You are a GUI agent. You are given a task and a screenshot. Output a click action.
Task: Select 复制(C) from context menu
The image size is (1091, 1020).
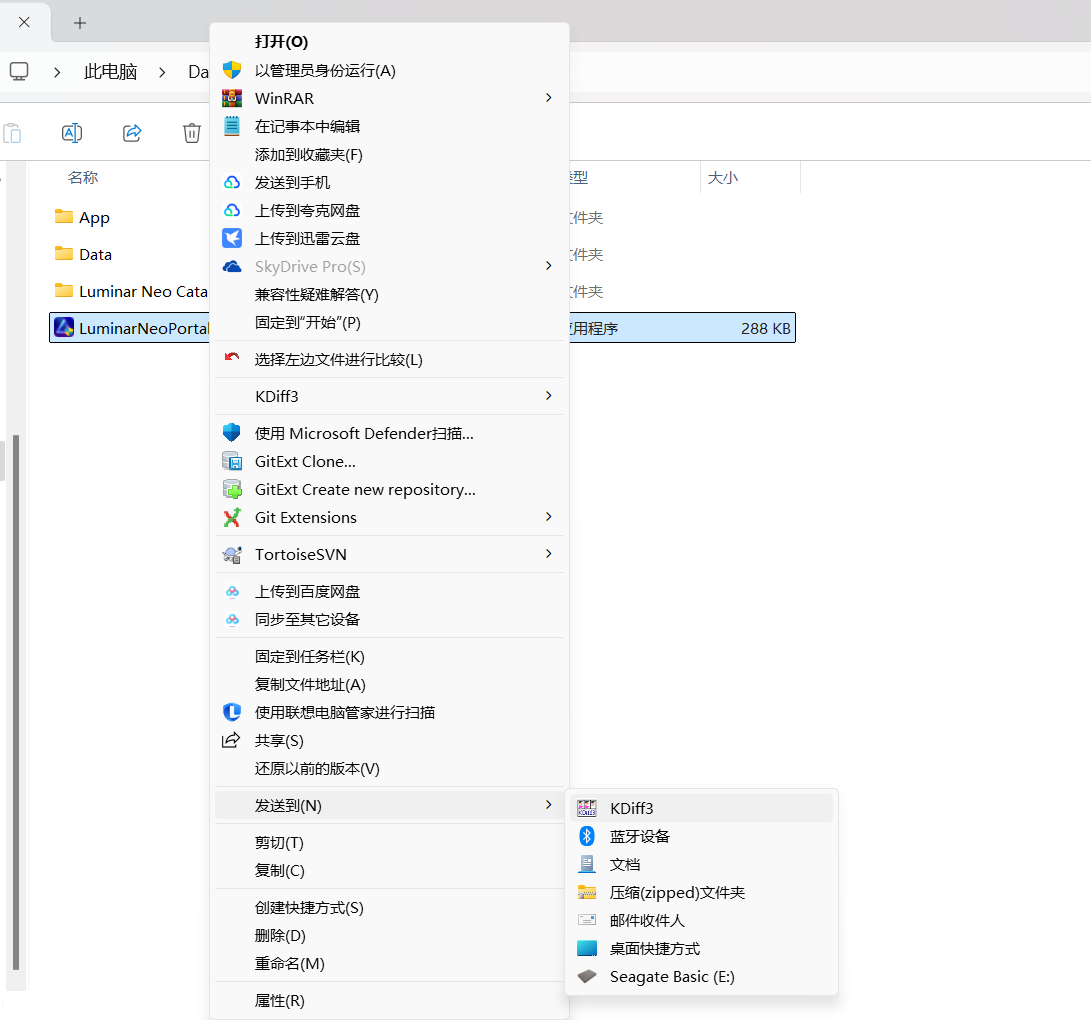coord(389,870)
